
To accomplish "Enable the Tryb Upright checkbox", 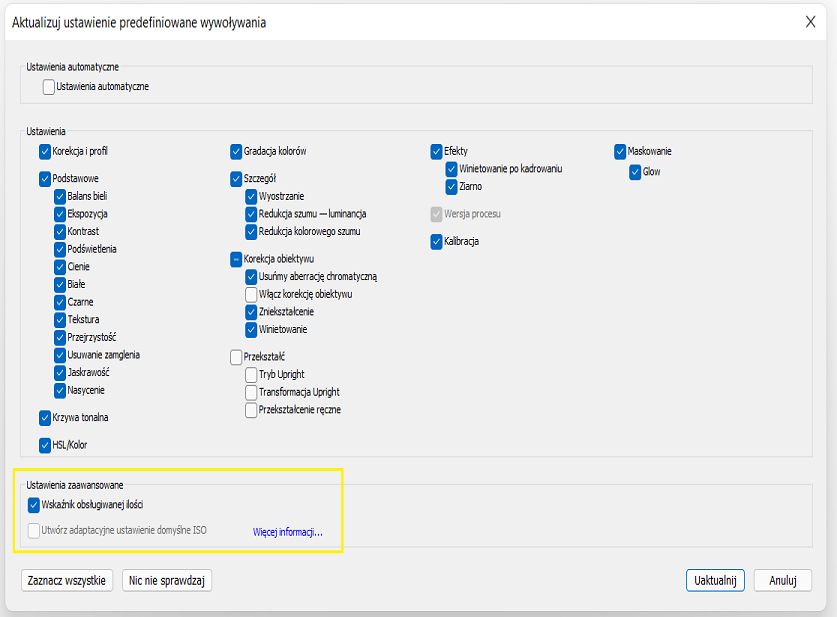I will pyautogui.click(x=251, y=374).
